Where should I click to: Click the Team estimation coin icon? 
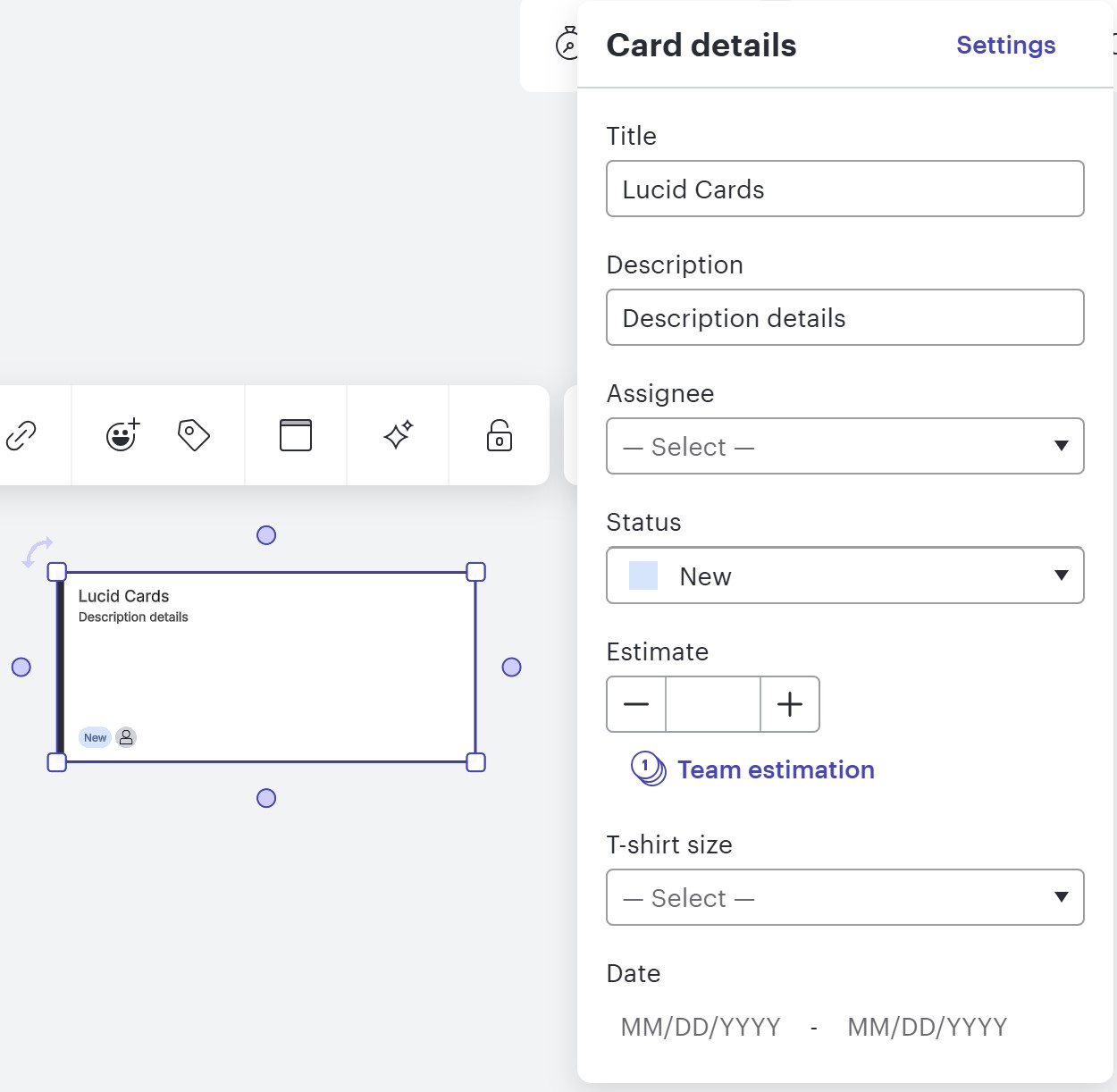pos(646,769)
